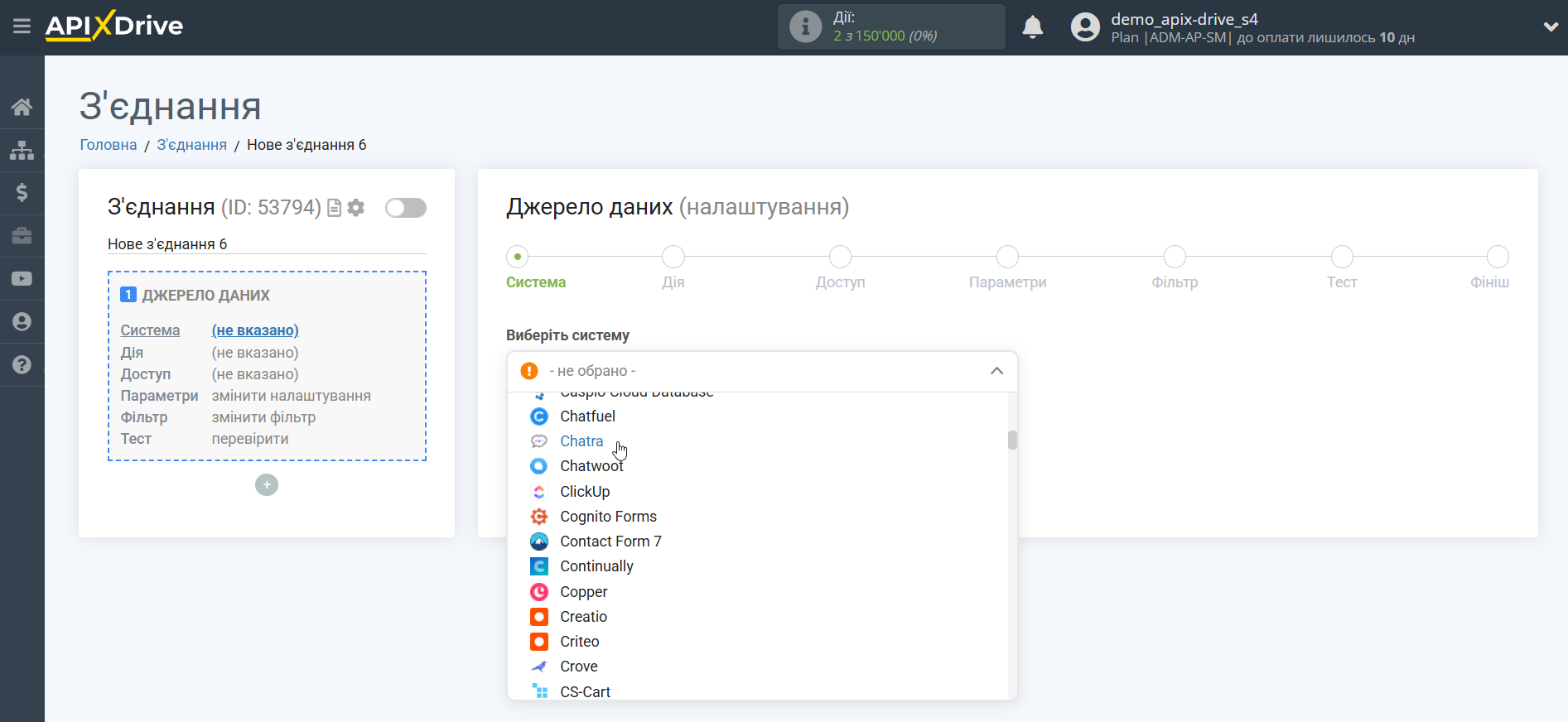The image size is (1568, 722).
Task: Click the connection name field
Action: click(x=267, y=244)
